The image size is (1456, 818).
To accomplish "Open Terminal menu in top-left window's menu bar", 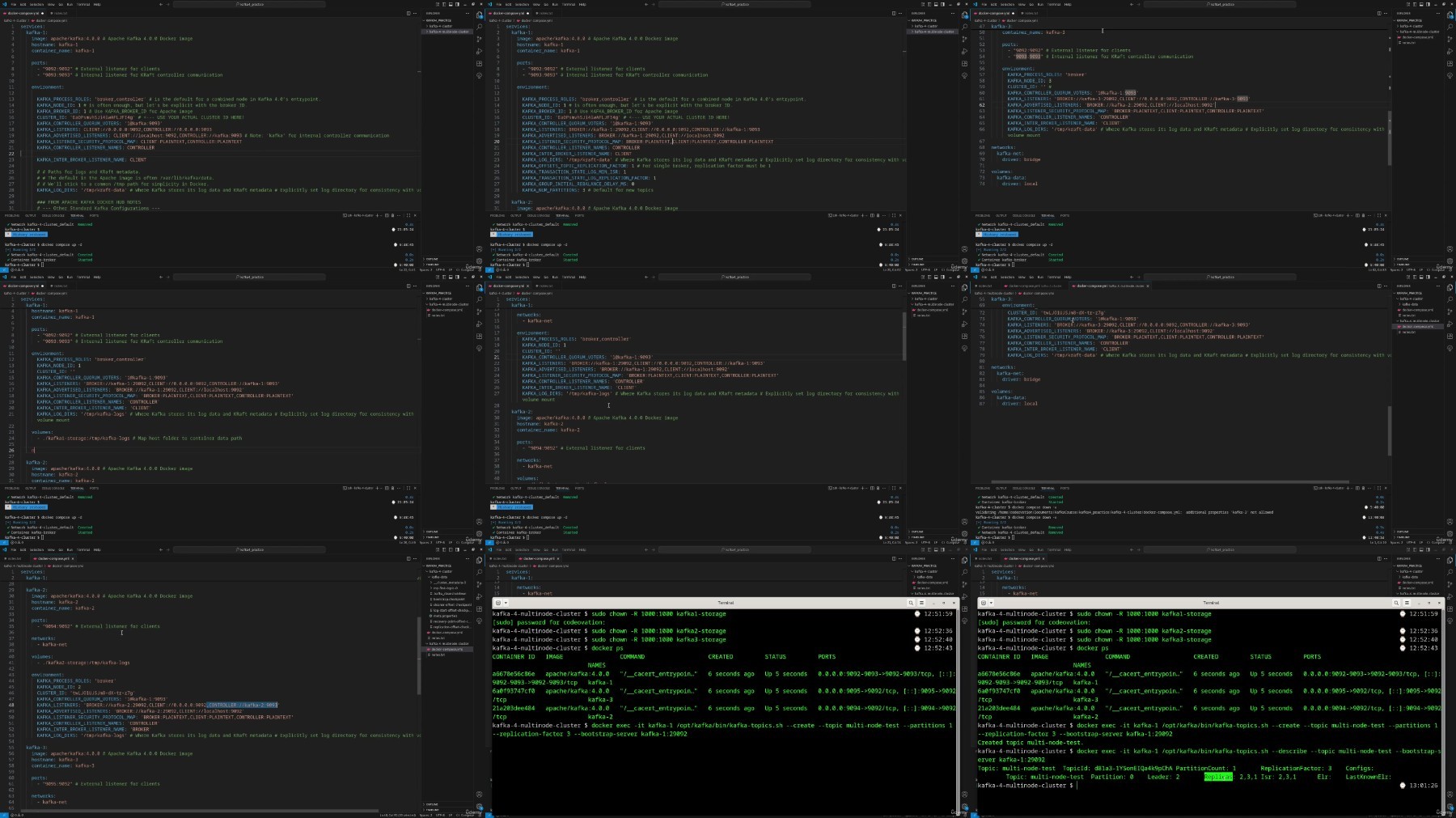I will [x=83, y=4].
